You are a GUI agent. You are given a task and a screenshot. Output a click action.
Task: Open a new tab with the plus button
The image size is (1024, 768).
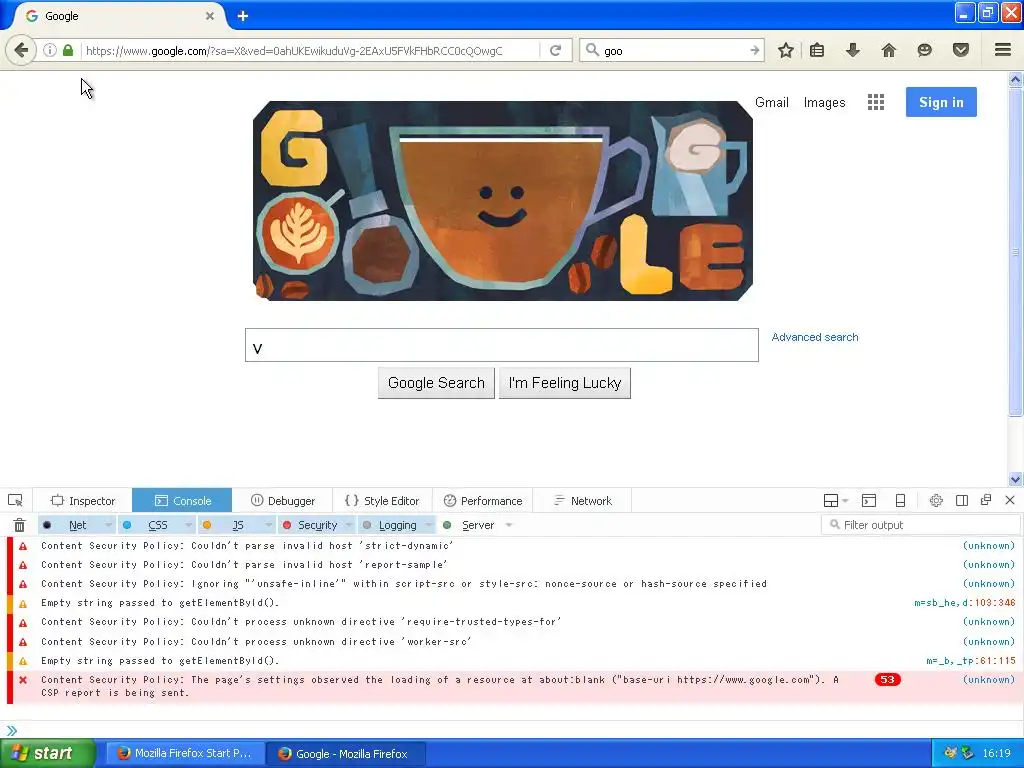click(242, 16)
